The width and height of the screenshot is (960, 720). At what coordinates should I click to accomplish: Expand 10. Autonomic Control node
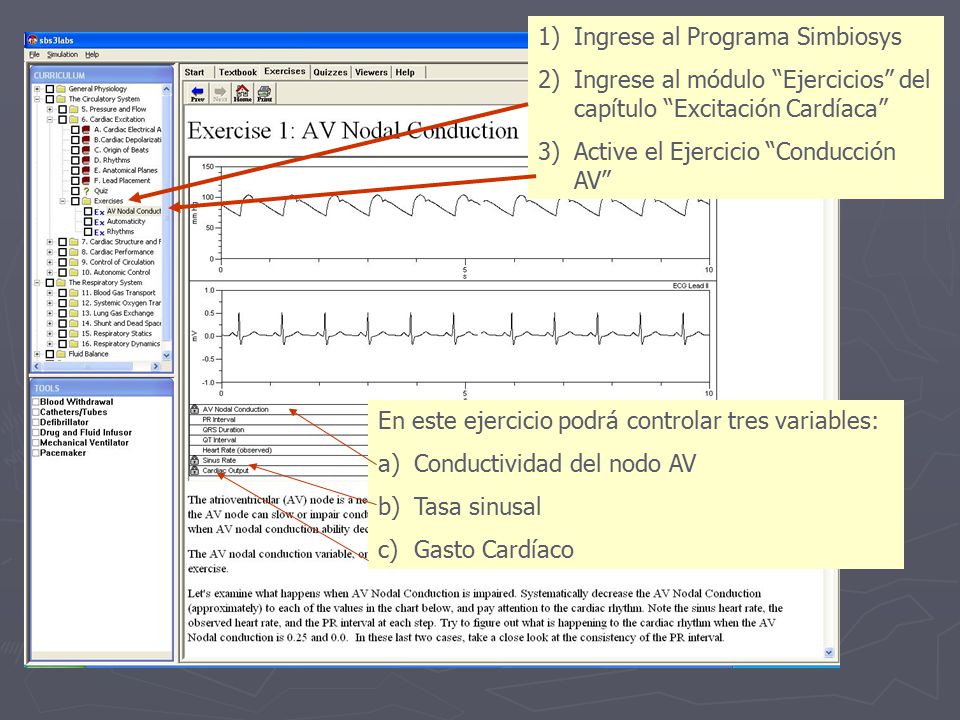coord(50,272)
